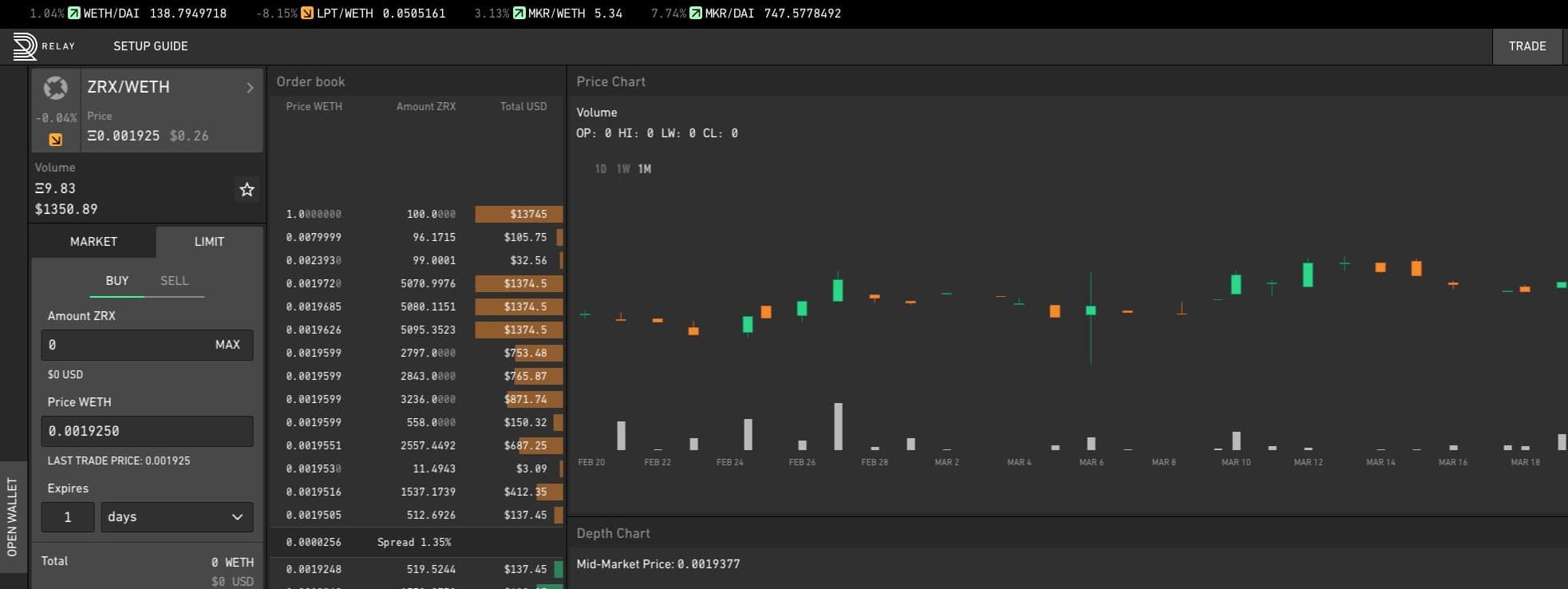Click the MKR/DAI ticker arrow icon

pyautogui.click(x=696, y=13)
